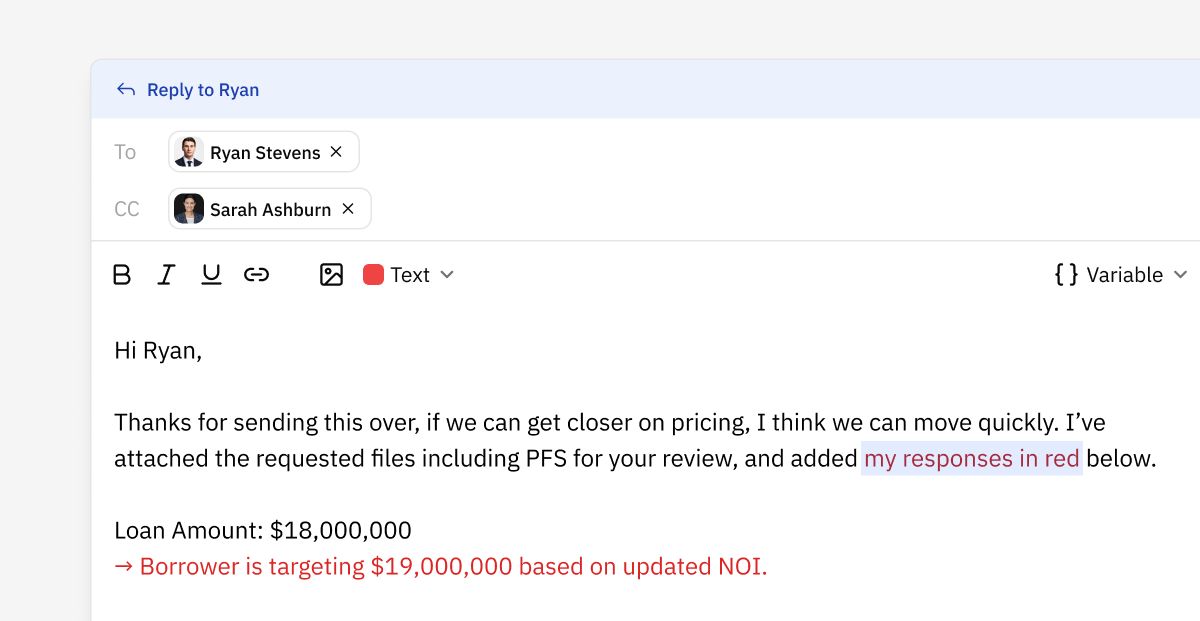Screen dimensions: 1200x621
Task: Select the highlighted text 'my responses in red'
Action: (x=971, y=458)
